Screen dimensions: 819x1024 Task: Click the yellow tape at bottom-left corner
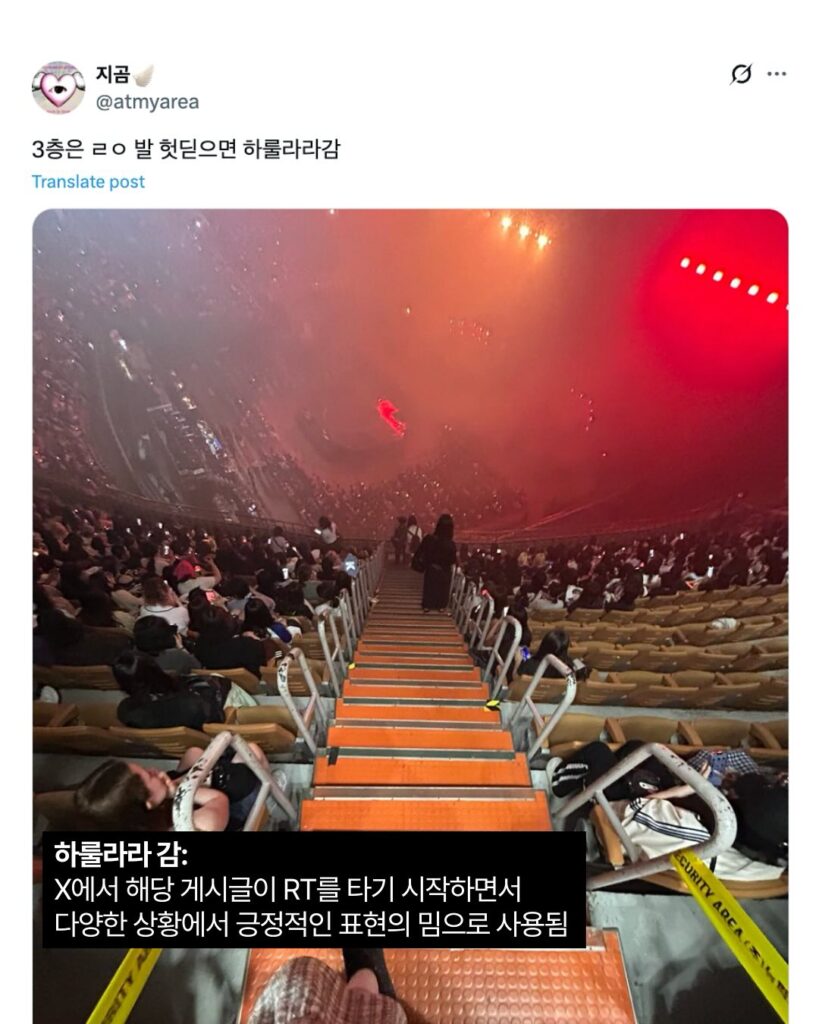pyautogui.click(x=124, y=986)
